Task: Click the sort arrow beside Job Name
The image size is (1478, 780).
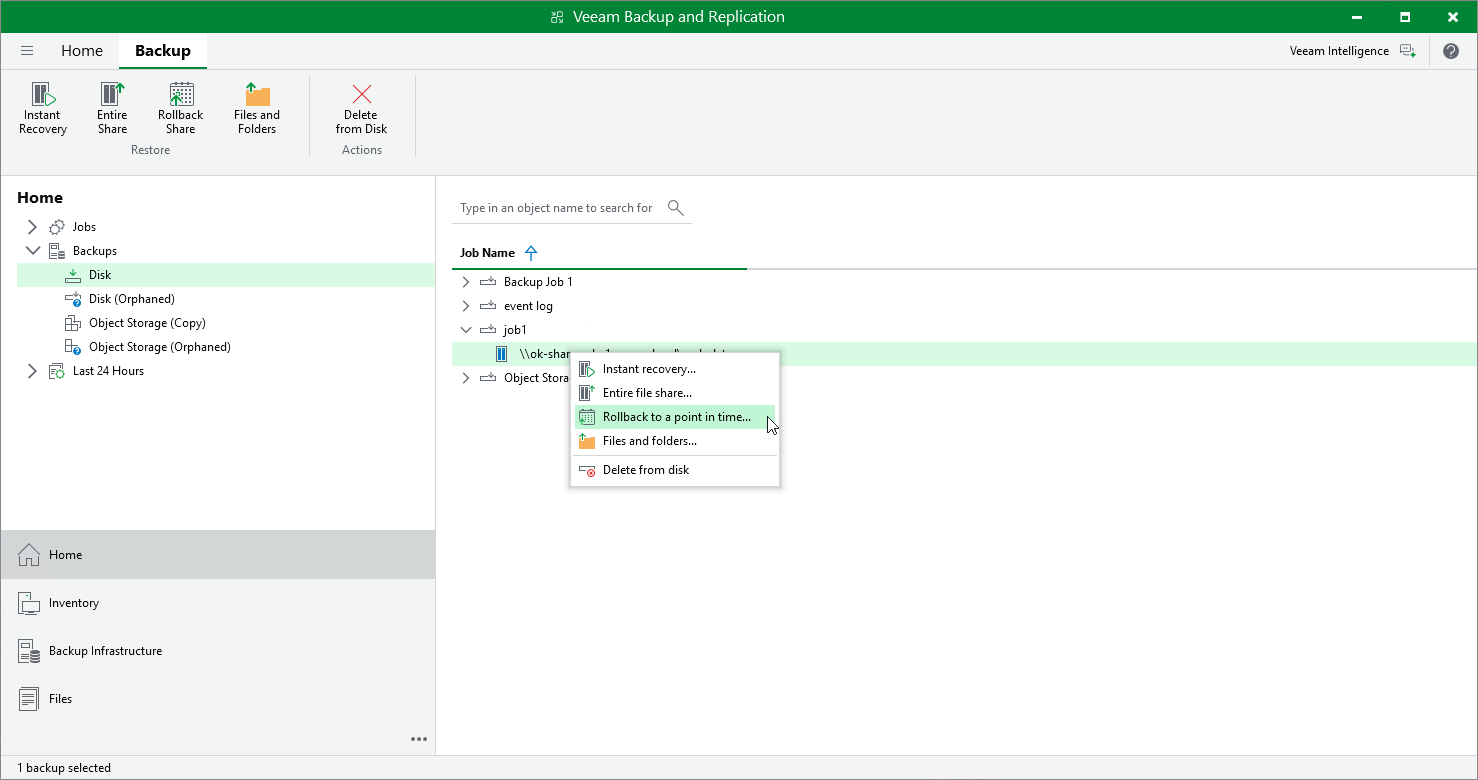Action: coord(531,253)
